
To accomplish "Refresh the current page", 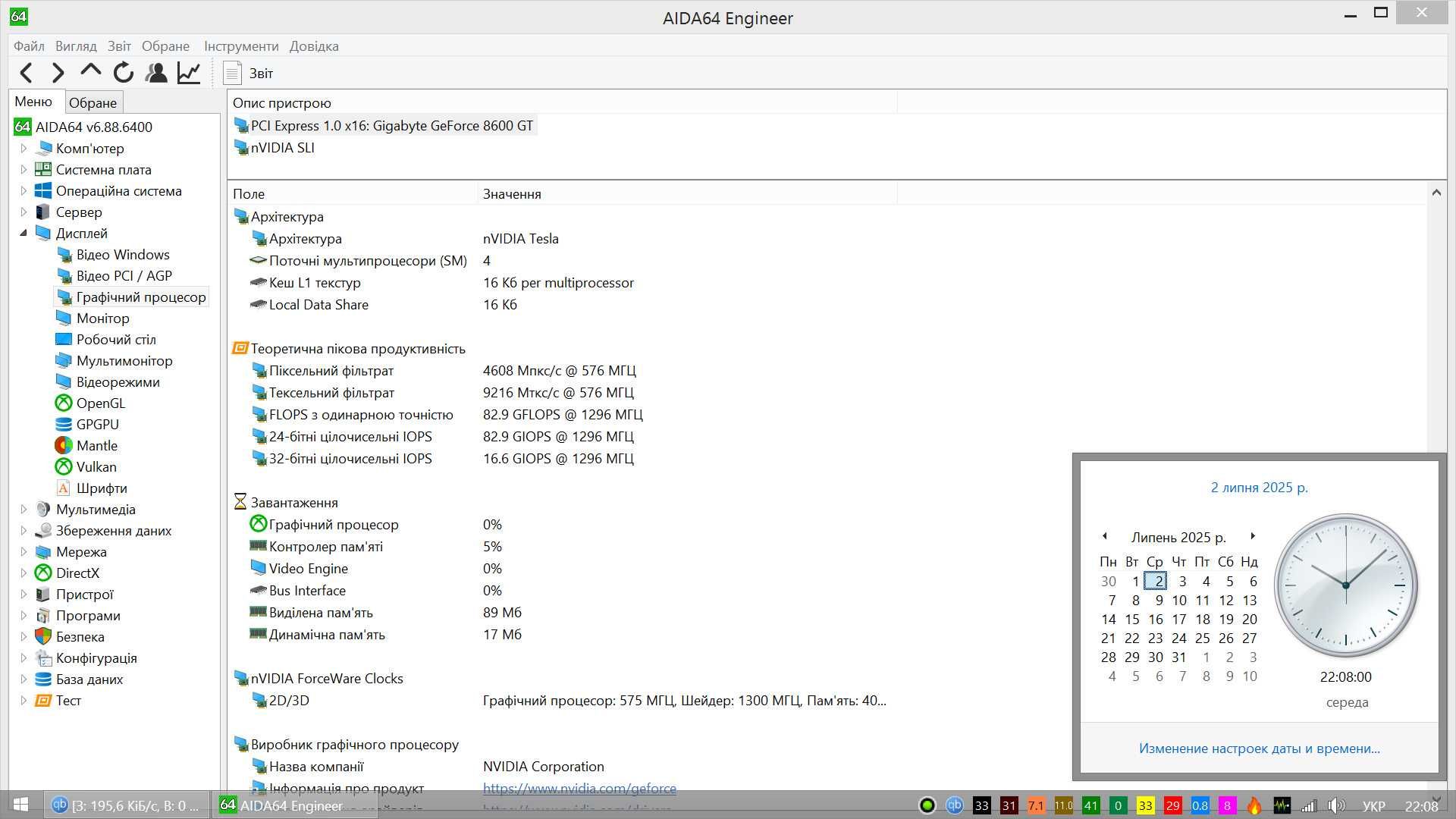I will 124,73.
